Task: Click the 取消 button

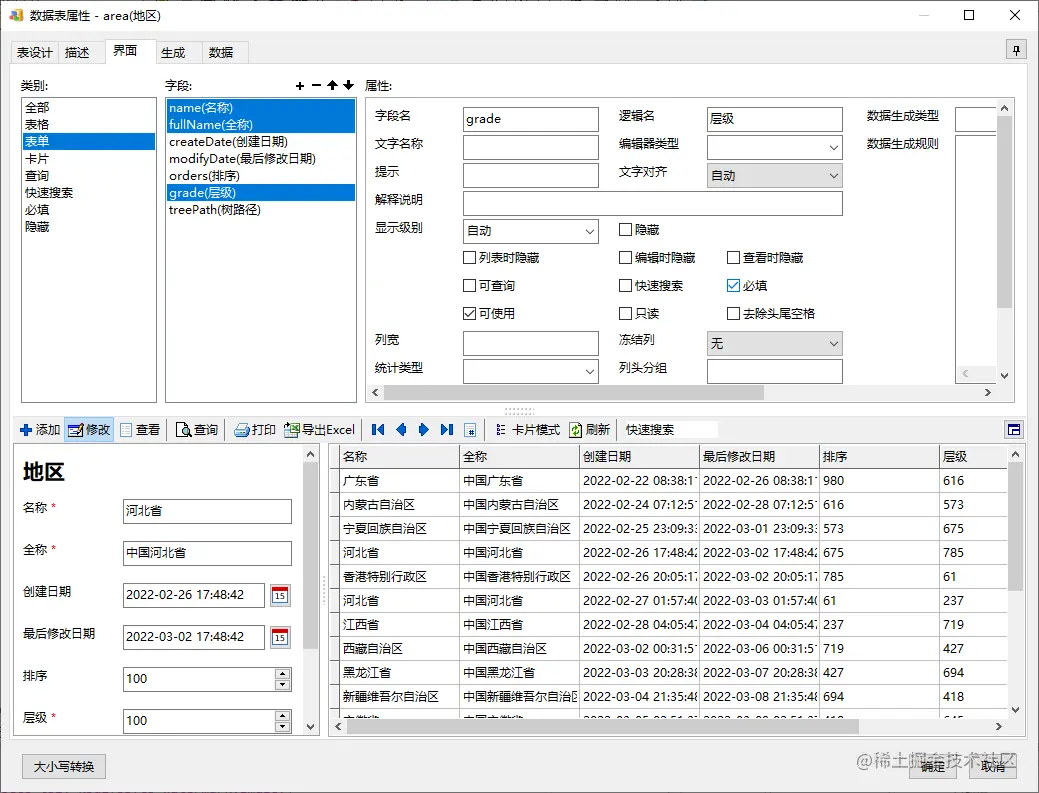Action: click(x=993, y=767)
